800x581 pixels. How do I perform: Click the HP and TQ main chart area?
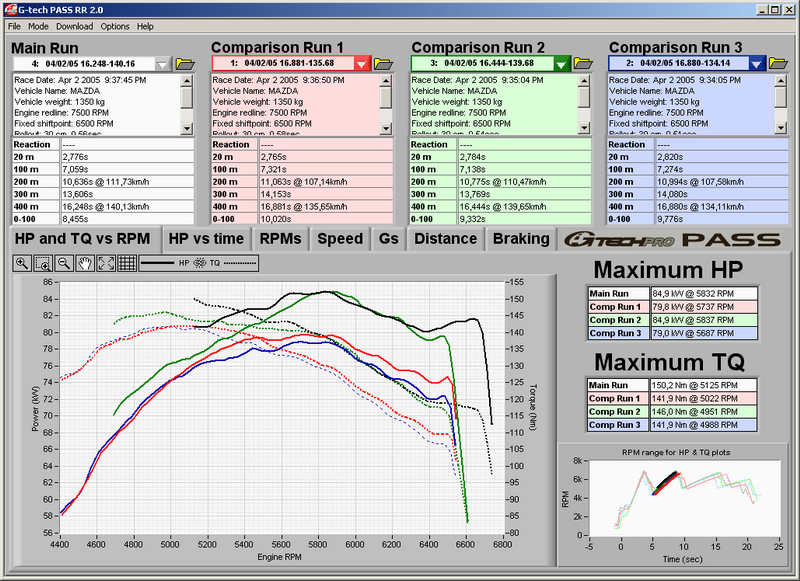[282, 407]
